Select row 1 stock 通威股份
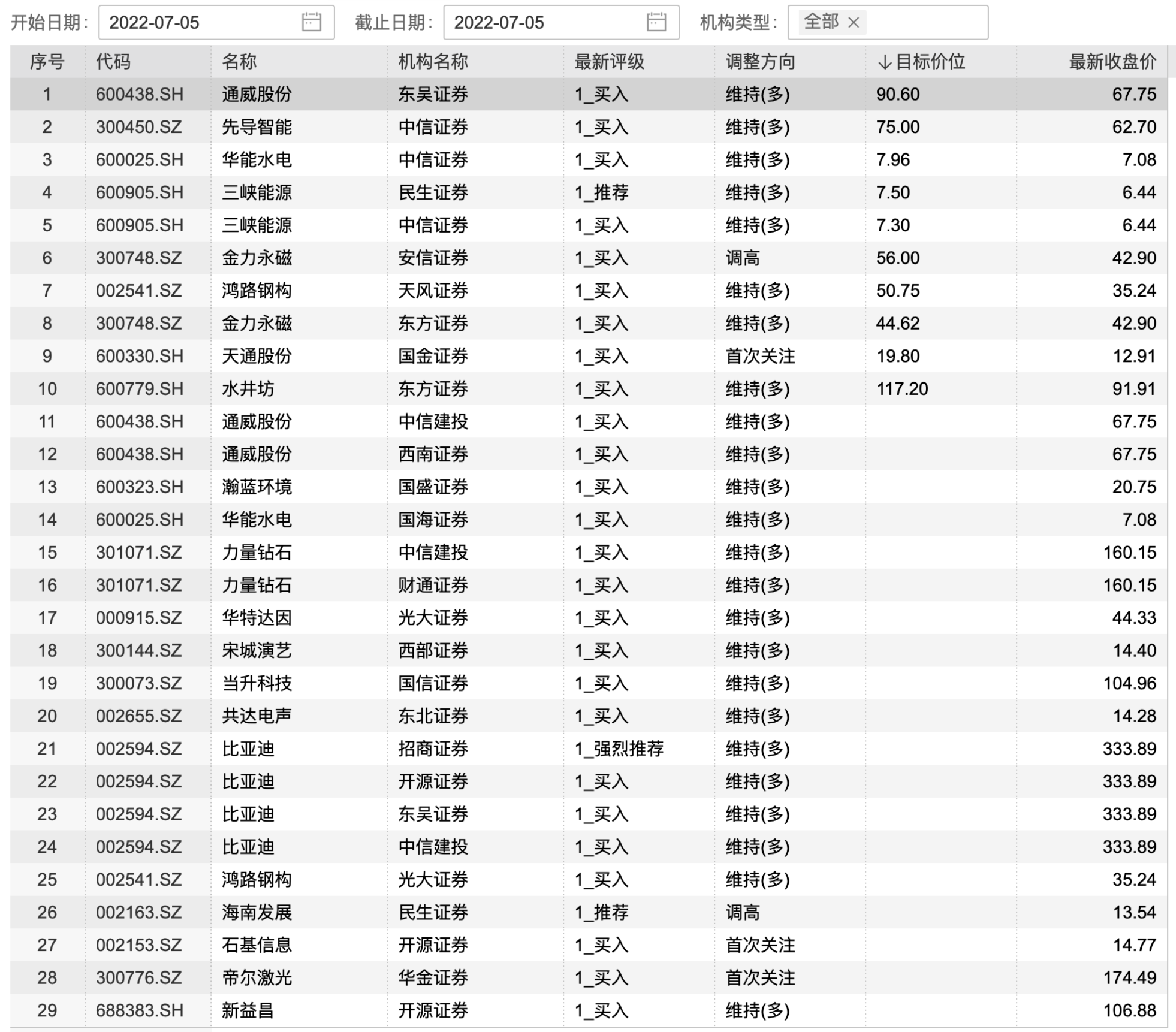The height and width of the screenshot is (1032, 1176). pyautogui.click(x=257, y=94)
